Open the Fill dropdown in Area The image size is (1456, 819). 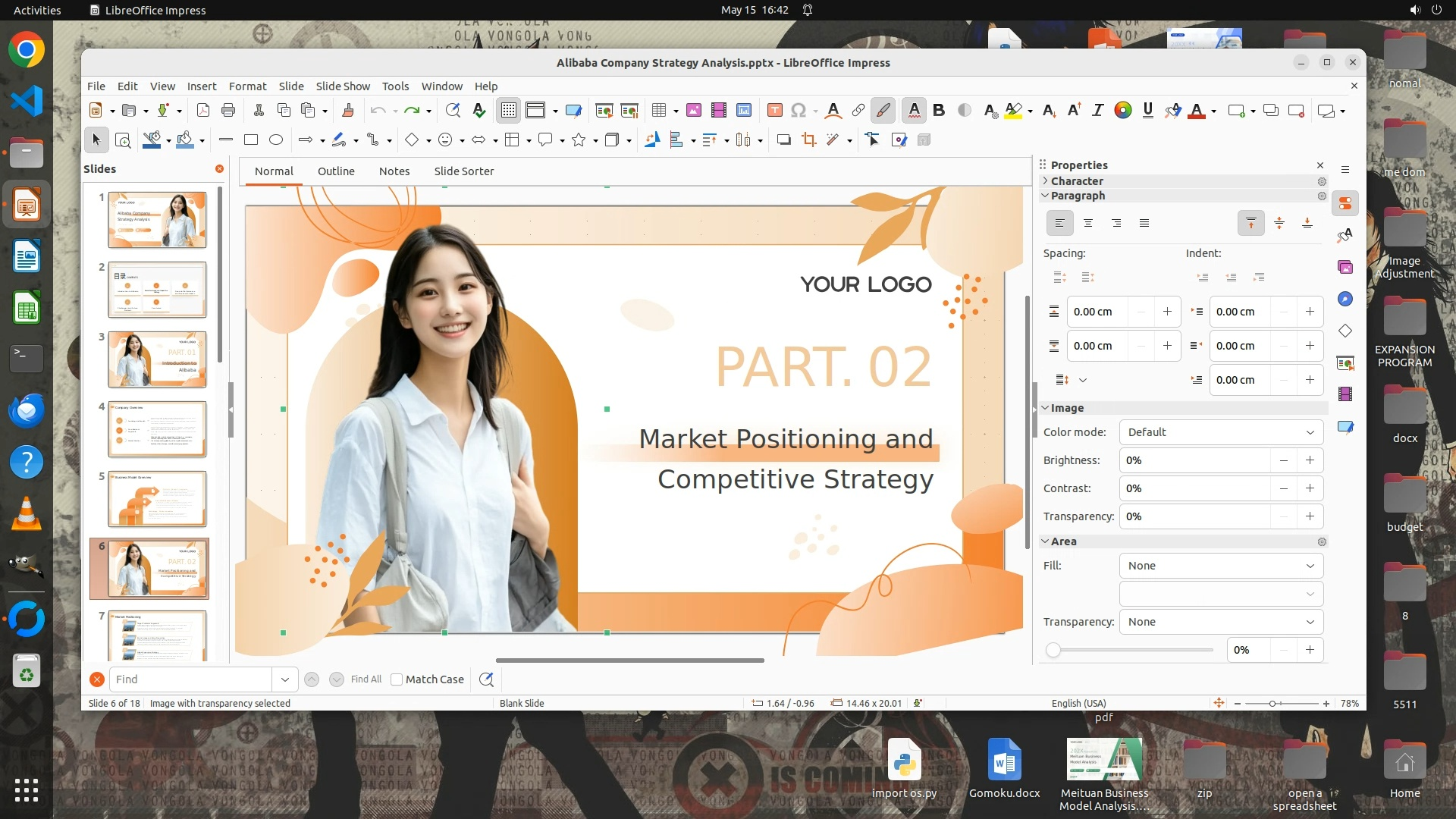coord(1221,566)
